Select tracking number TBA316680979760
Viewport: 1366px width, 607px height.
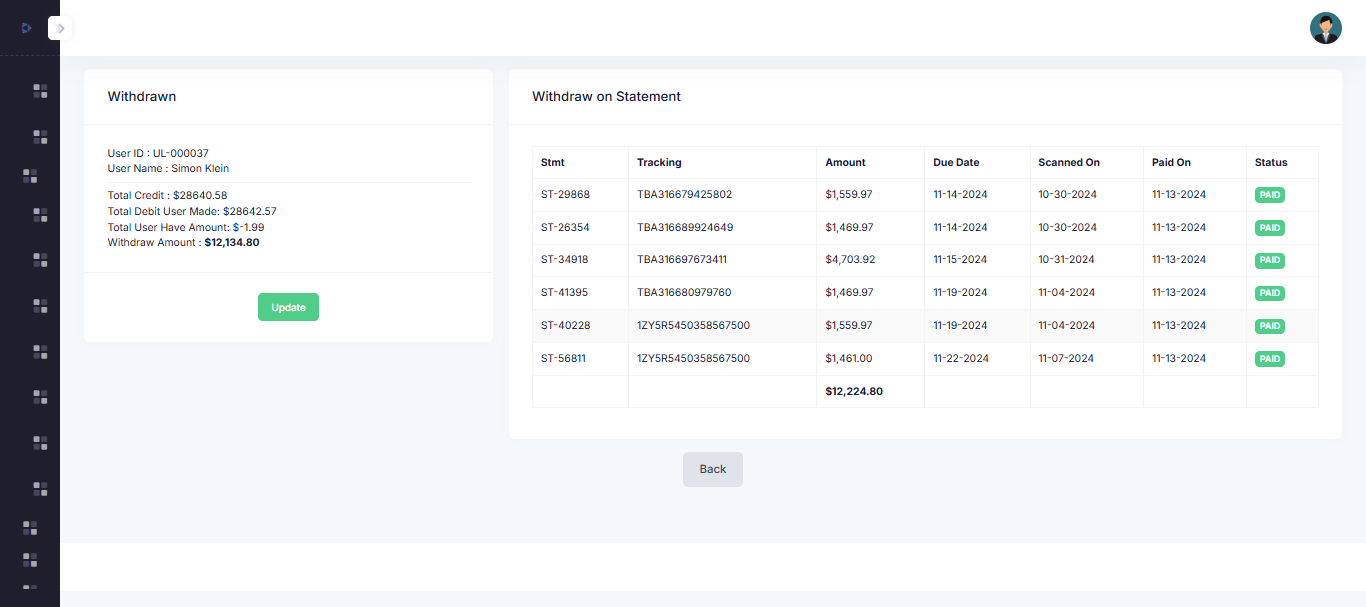click(x=683, y=292)
